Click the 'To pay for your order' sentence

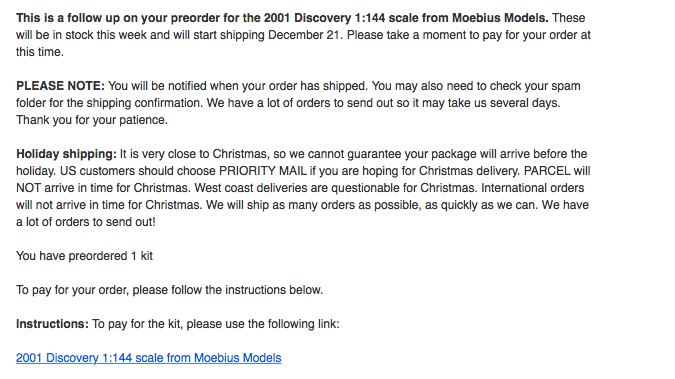coord(169,290)
